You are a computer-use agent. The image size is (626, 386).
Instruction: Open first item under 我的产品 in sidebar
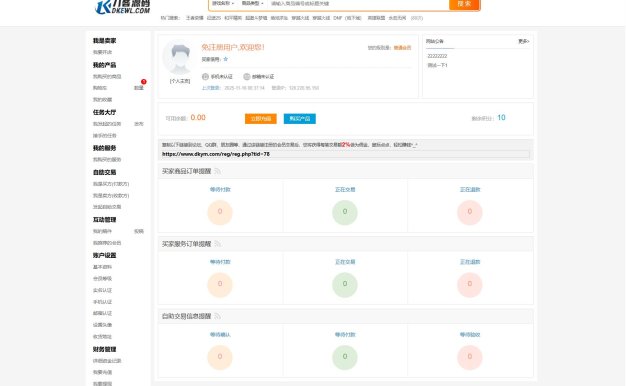[107, 76]
